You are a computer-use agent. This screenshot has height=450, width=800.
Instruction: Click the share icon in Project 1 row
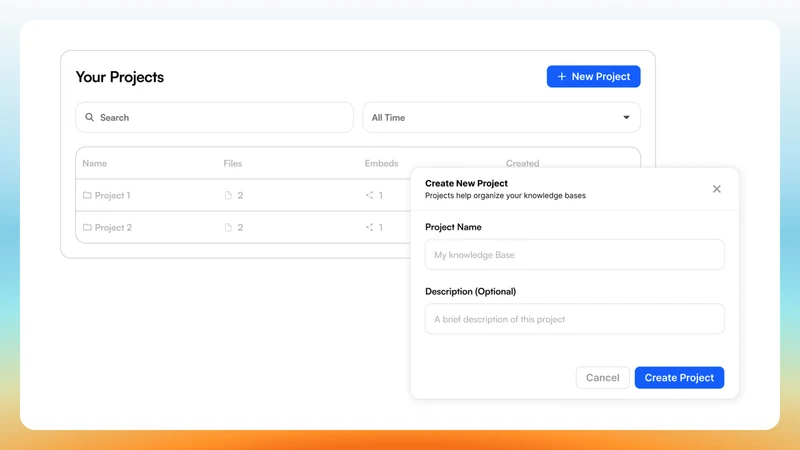pyautogui.click(x=369, y=195)
